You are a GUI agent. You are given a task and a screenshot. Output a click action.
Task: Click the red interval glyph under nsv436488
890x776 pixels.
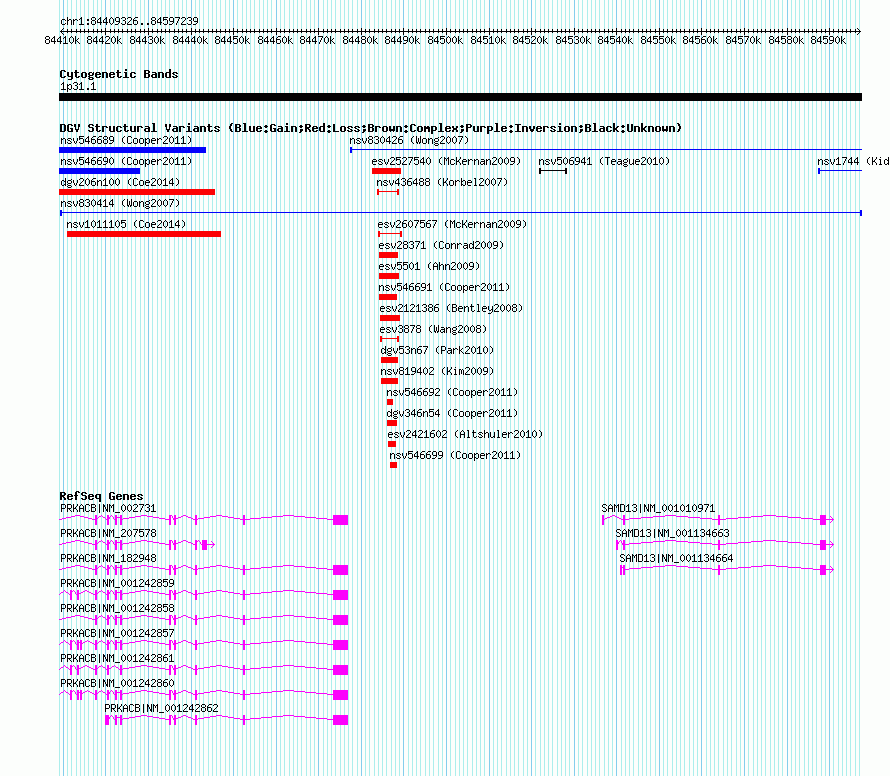(x=388, y=192)
